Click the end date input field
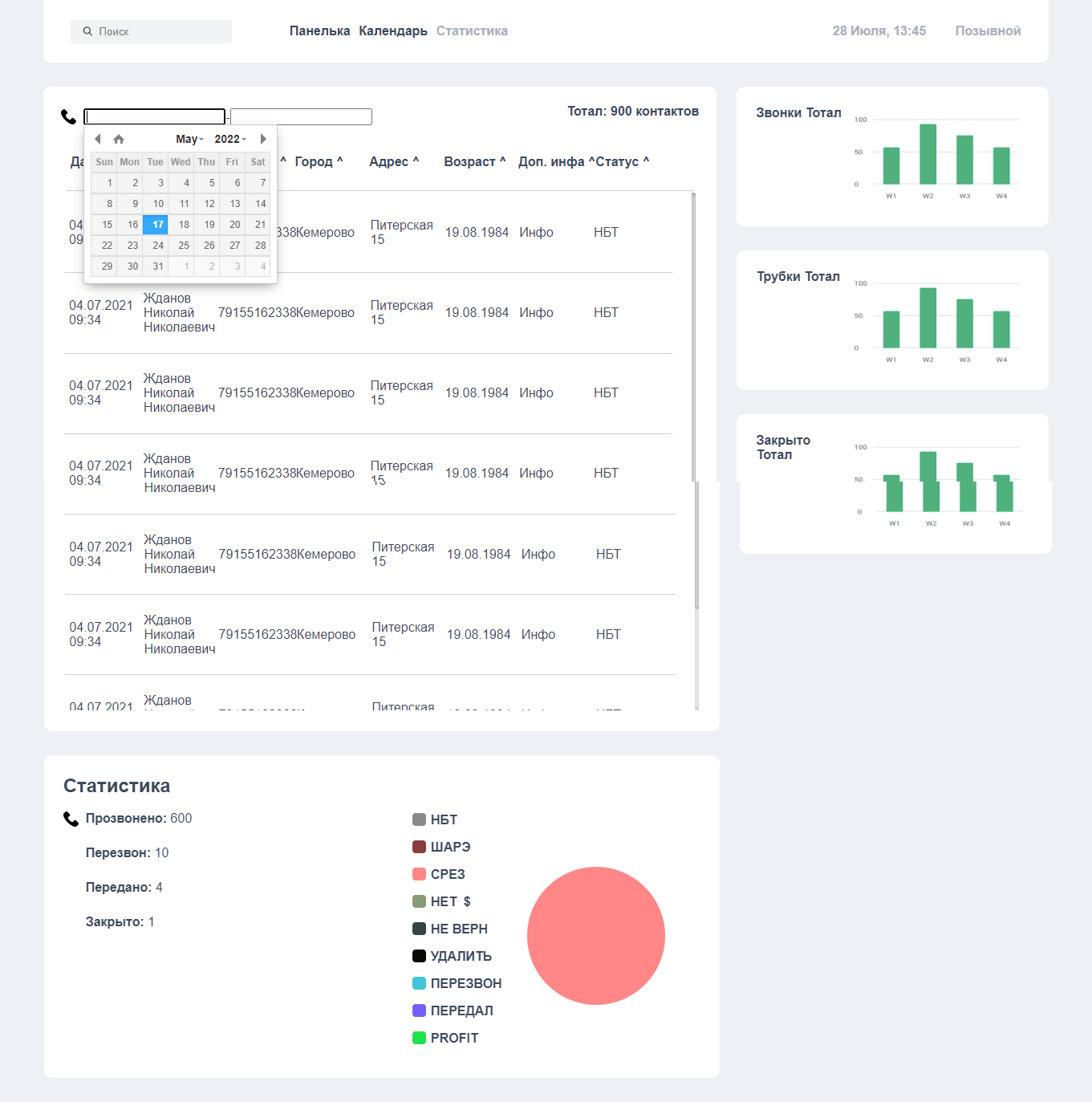 coord(301,117)
